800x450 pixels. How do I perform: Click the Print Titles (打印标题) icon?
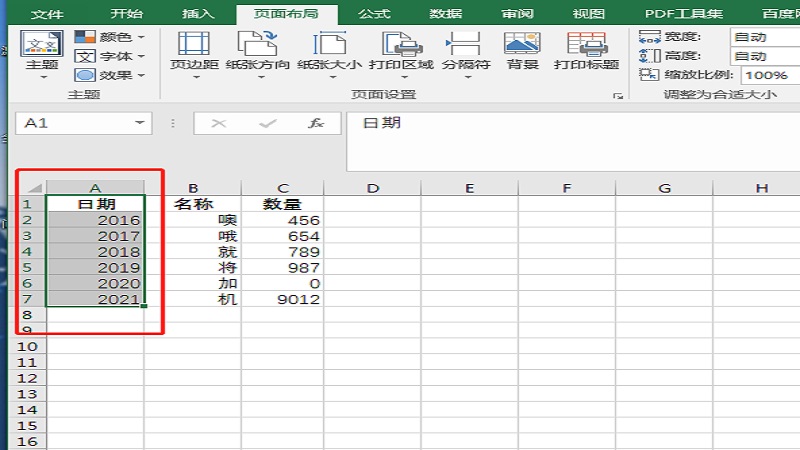[x=587, y=50]
